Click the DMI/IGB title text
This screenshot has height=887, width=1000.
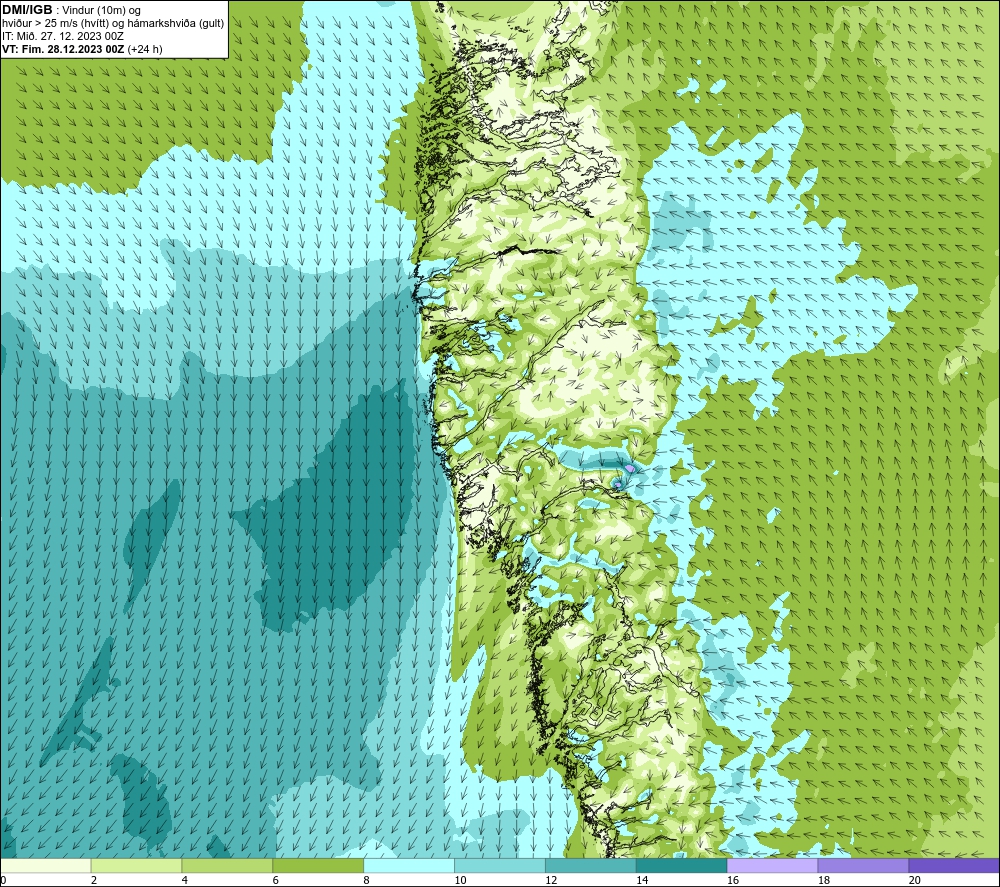tap(27, 10)
